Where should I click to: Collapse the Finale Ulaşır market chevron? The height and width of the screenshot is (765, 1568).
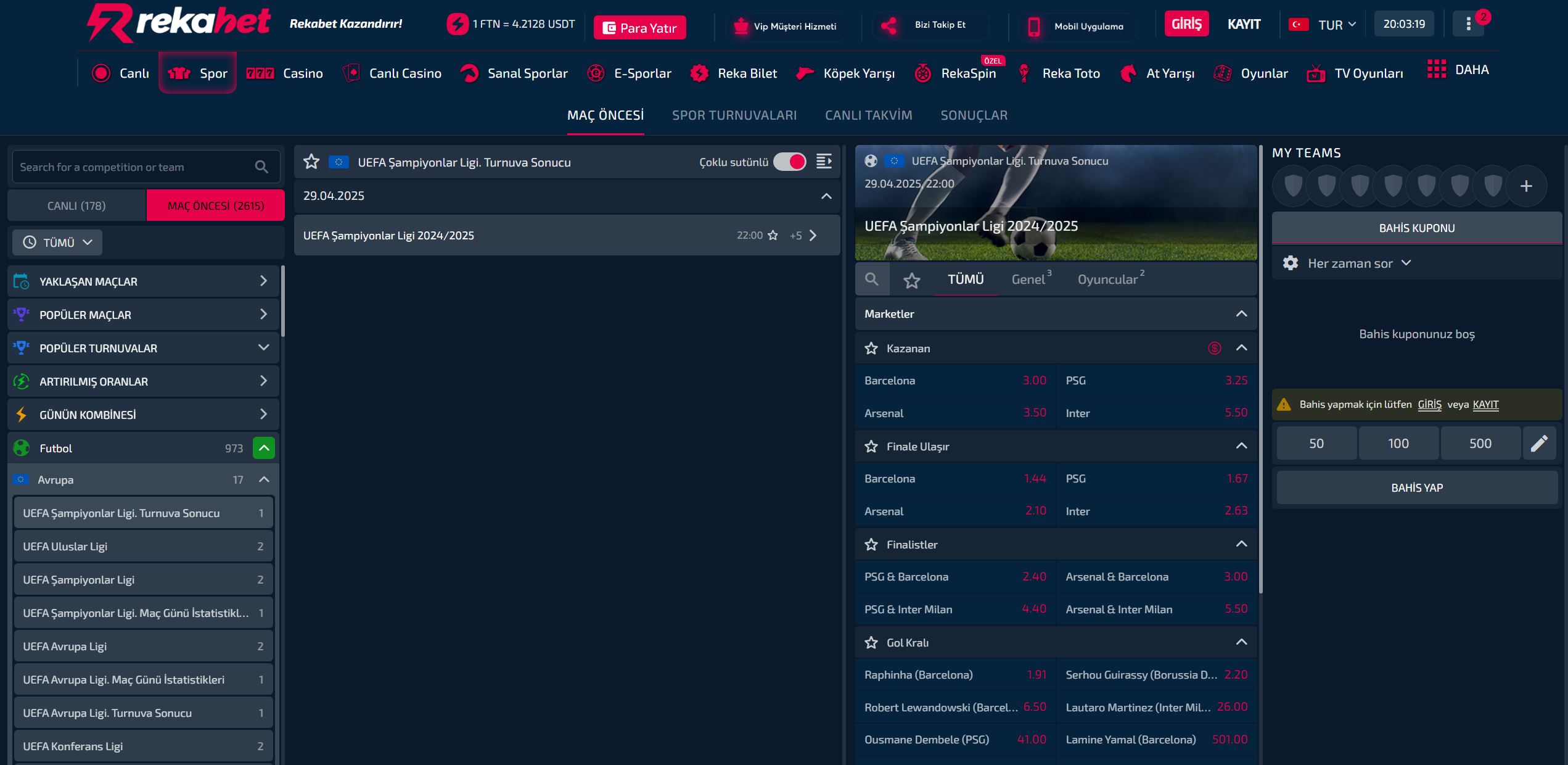pos(1241,446)
